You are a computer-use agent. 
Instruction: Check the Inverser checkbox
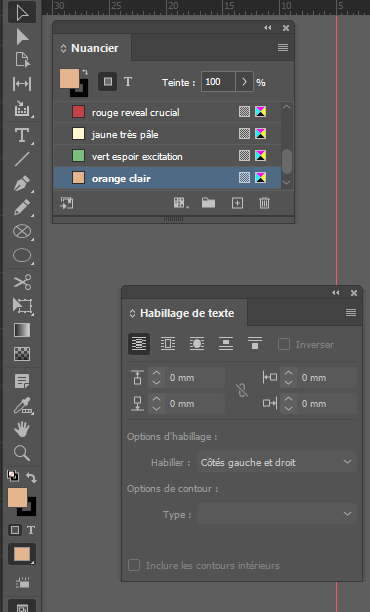[284, 344]
